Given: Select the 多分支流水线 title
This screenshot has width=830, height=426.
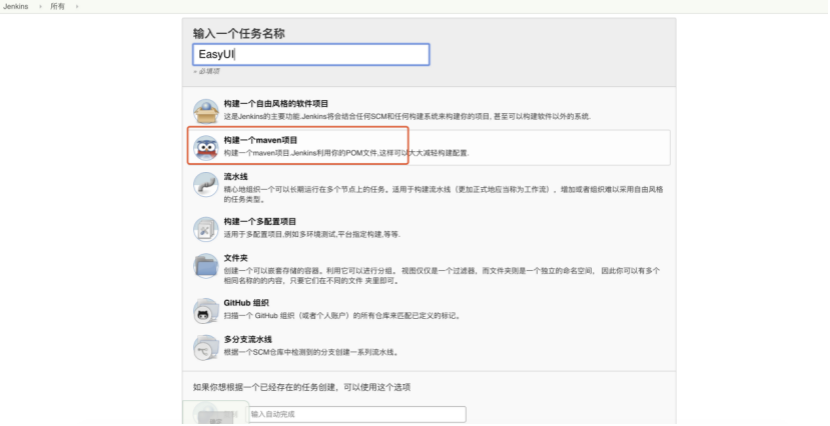Looking at the screenshot, I should pos(248,340).
